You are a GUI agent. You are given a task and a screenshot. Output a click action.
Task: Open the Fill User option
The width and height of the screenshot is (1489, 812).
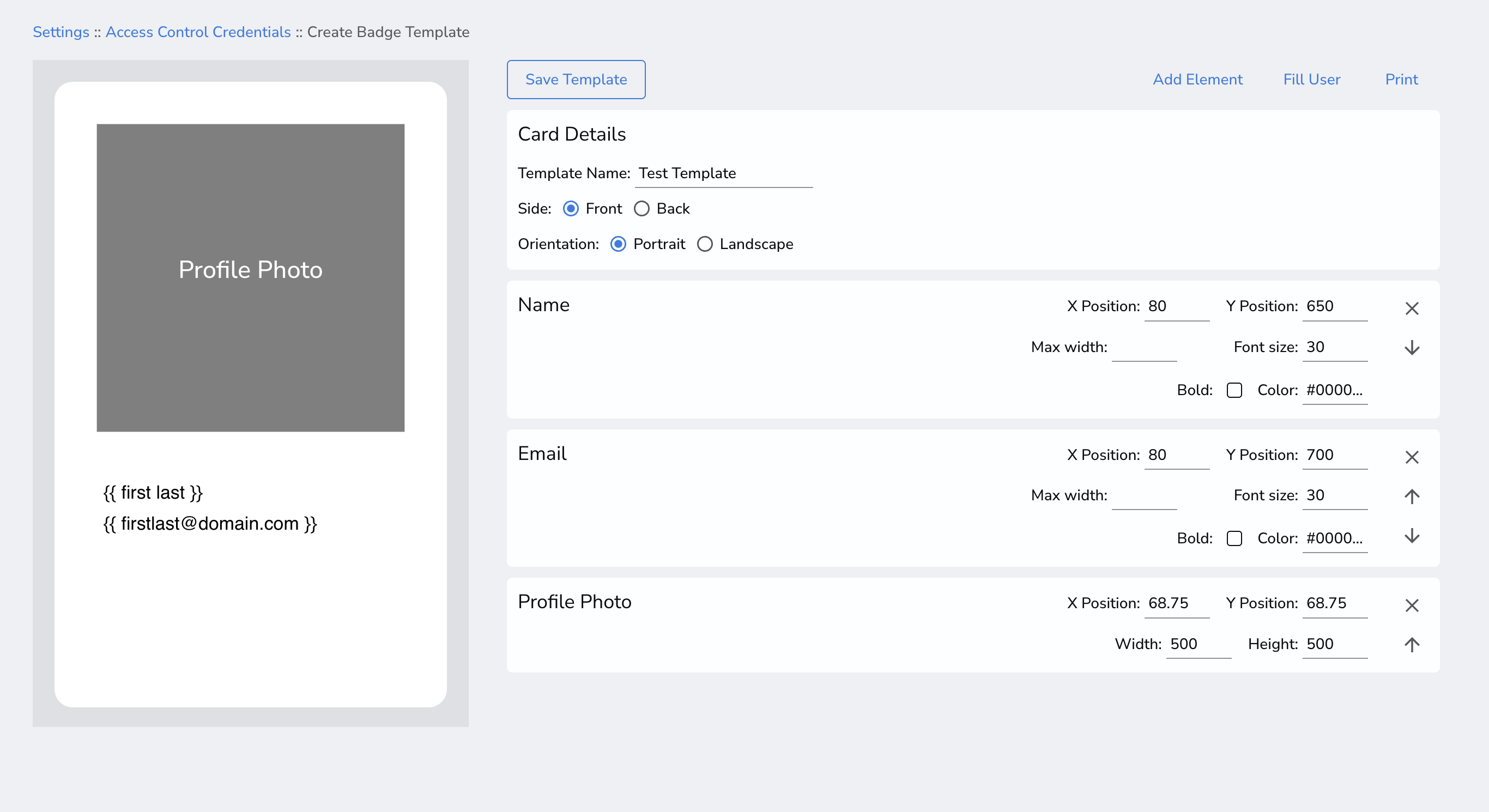click(x=1311, y=79)
